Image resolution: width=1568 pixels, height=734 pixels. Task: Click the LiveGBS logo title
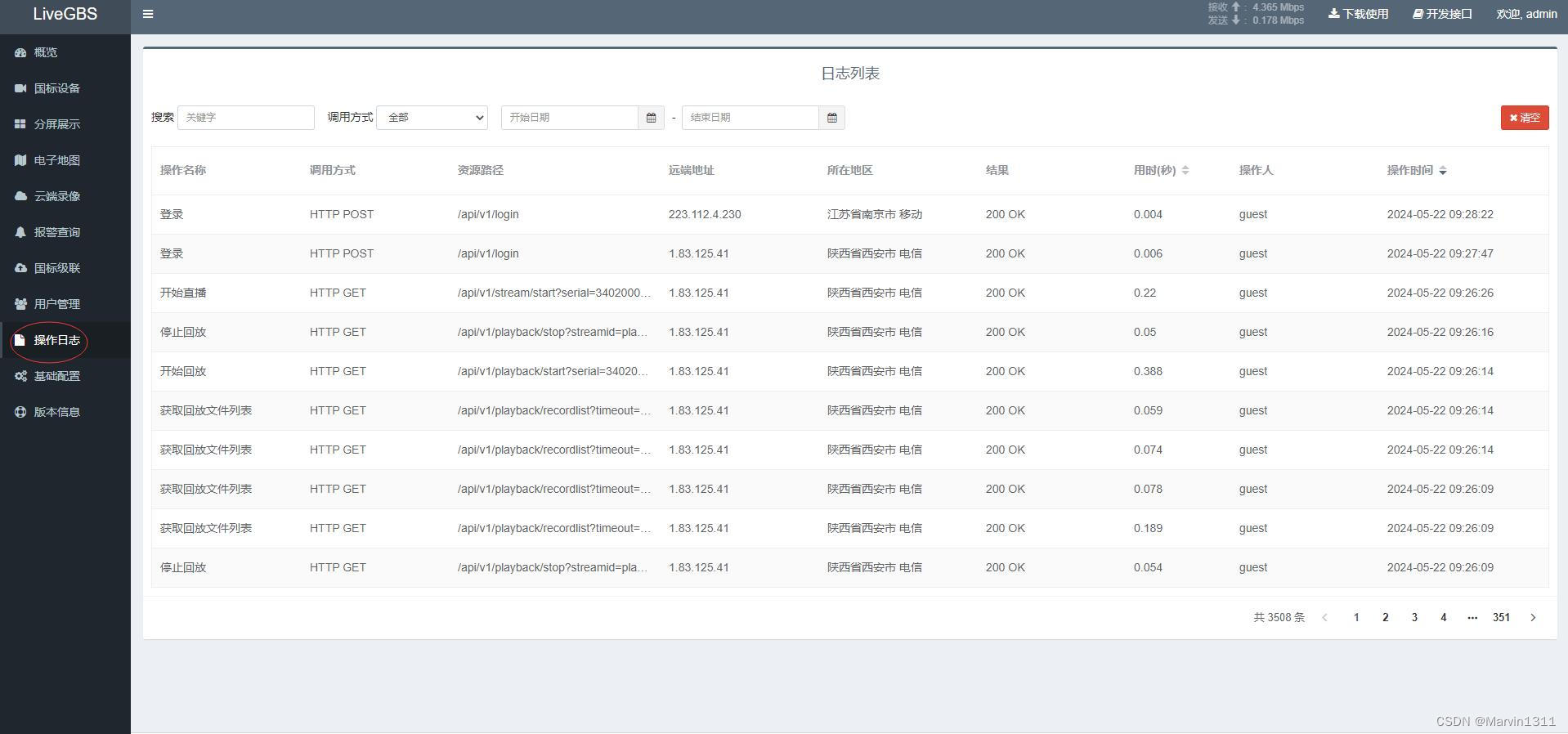coord(65,14)
